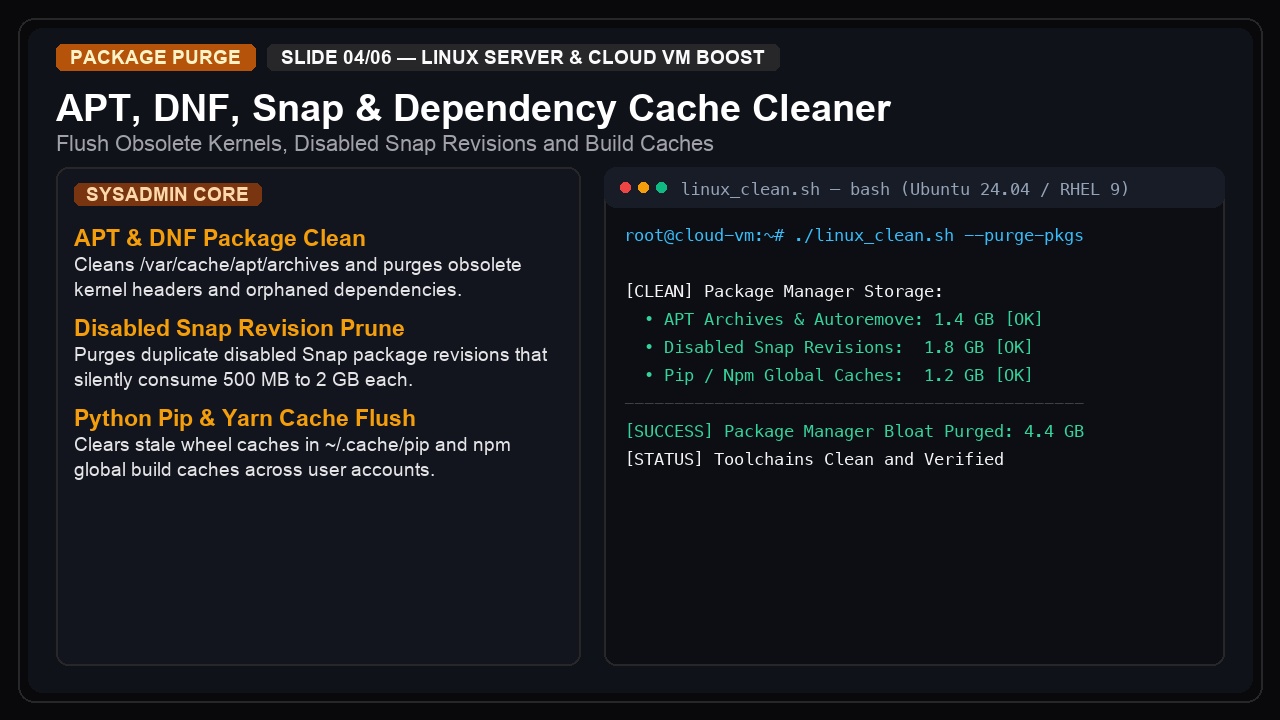Screen dimensions: 1280x720
Task: Click the description starting 'Purges duplicate disabled Snap'
Action: pyautogui.click(x=311, y=368)
